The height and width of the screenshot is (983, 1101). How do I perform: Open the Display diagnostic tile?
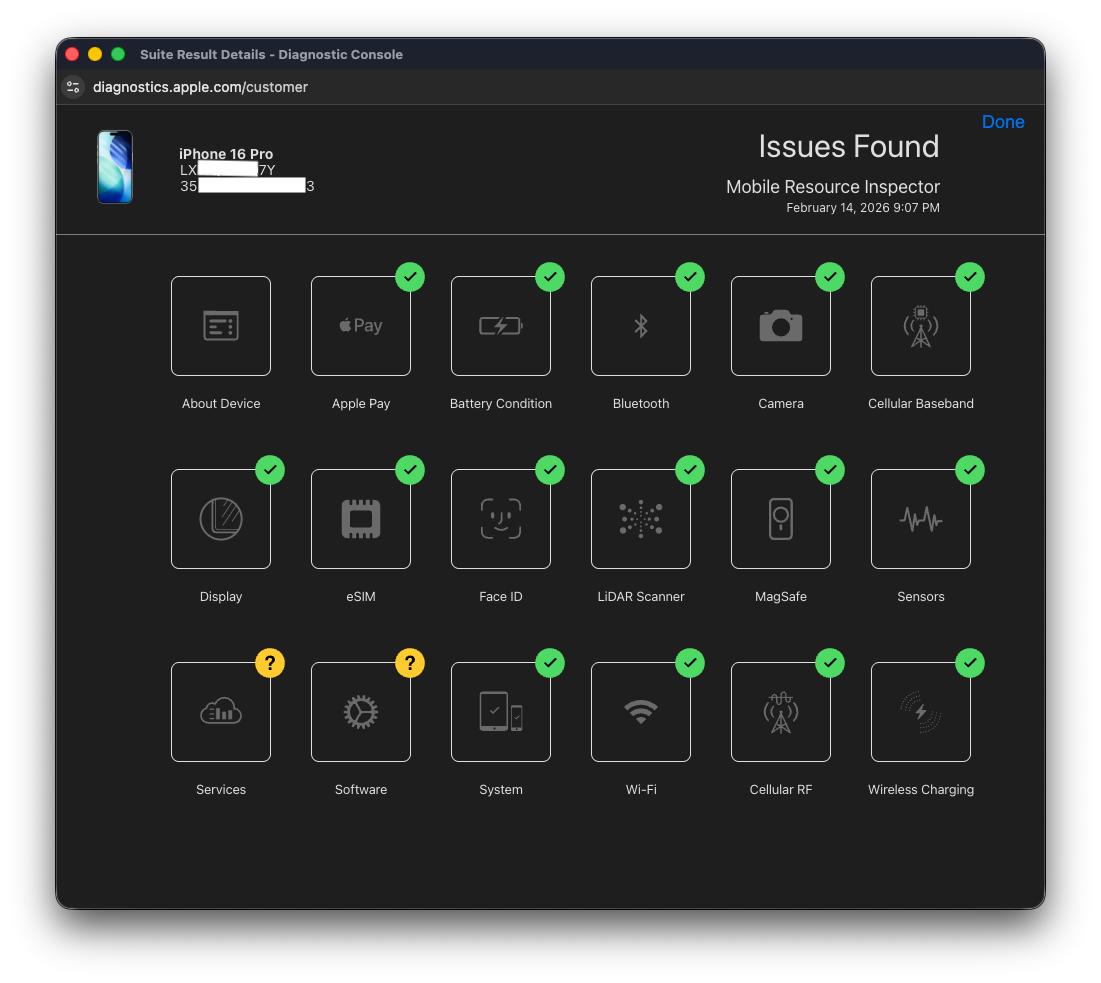pos(221,519)
